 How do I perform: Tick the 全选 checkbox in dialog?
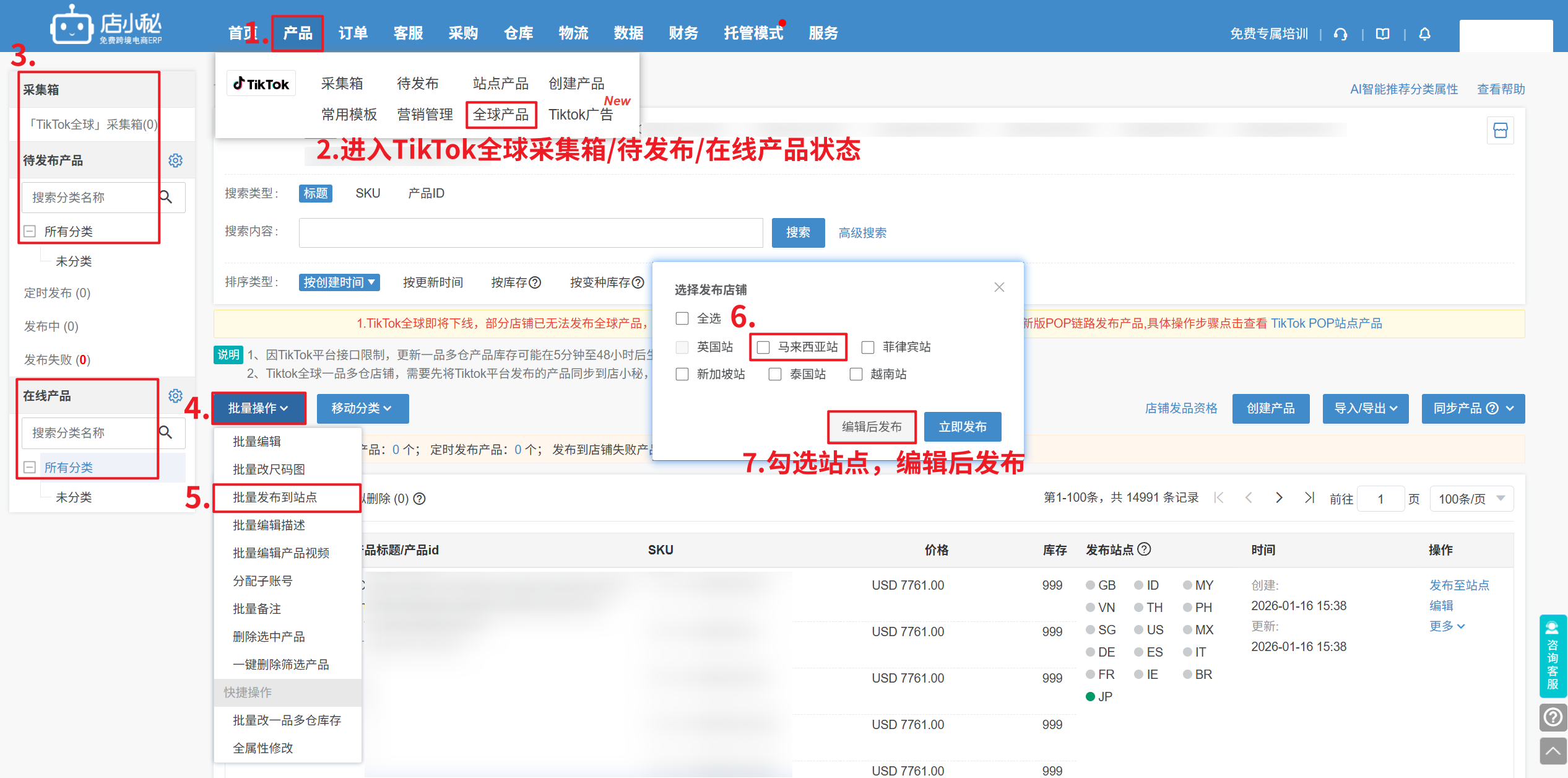[x=682, y=318]
